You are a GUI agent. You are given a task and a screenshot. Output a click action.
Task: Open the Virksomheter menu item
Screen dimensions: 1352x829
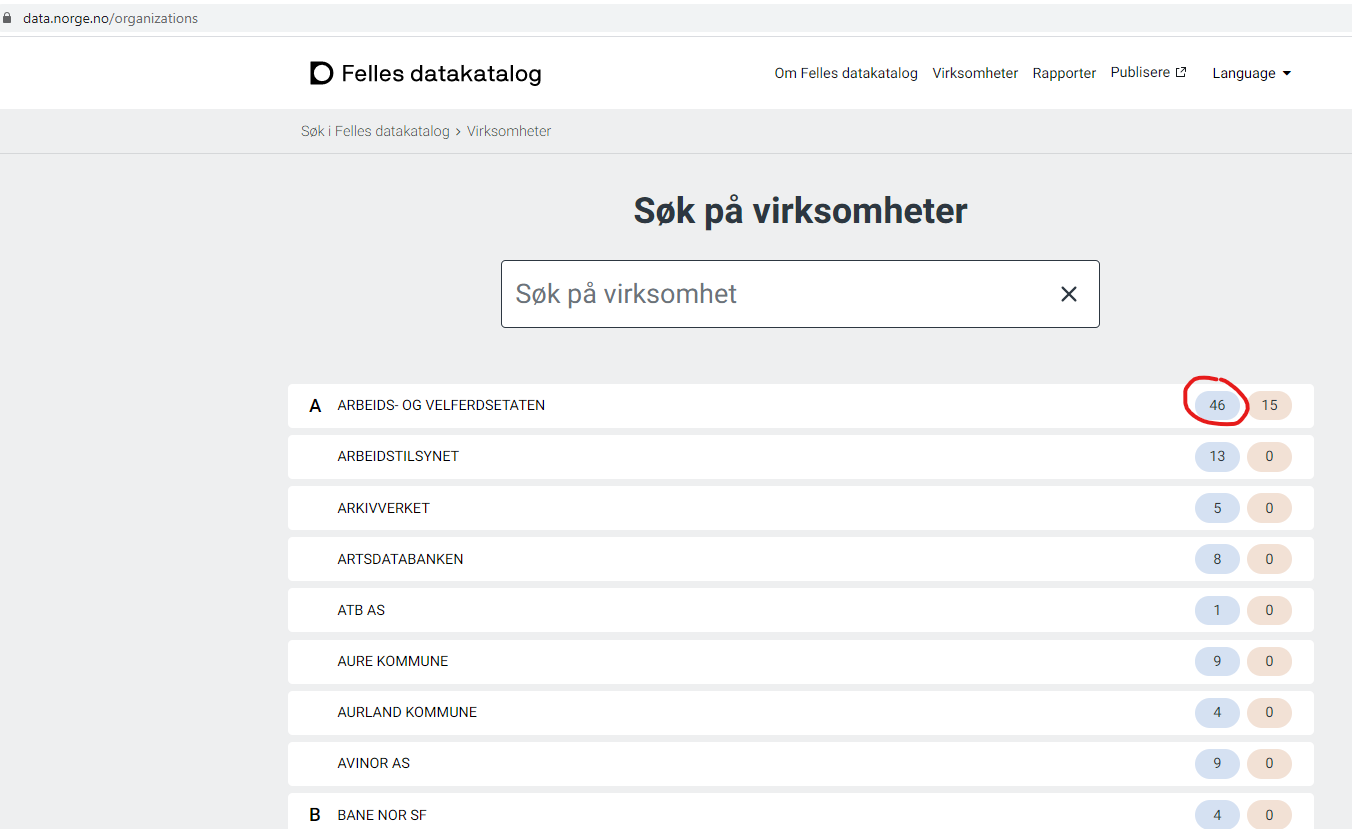(975, 72)
